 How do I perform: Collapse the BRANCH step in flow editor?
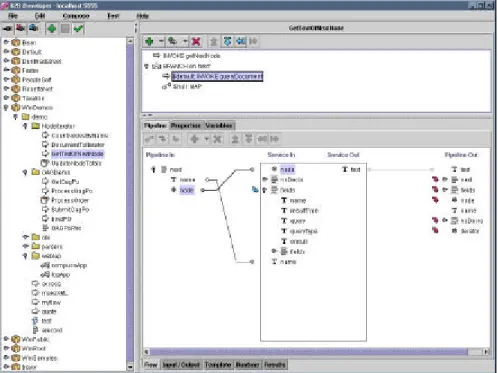point(146,66)
